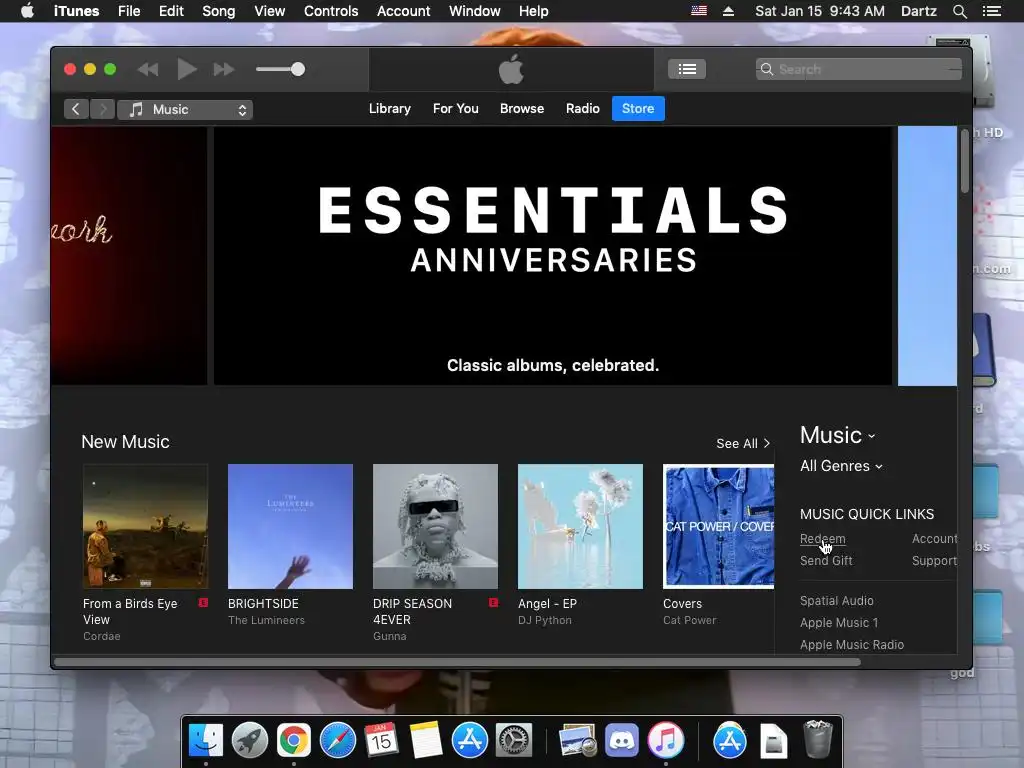Viewport: 1024px width, 768px height.
Task: Switch to the Library tab
Action: click(390, 109)
